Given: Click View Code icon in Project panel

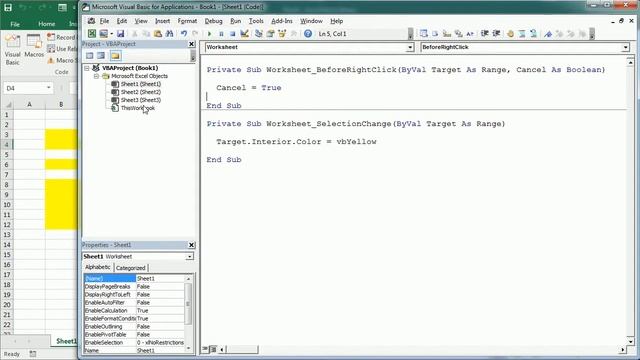Looking at the screenshot, I should click(89, 56).
